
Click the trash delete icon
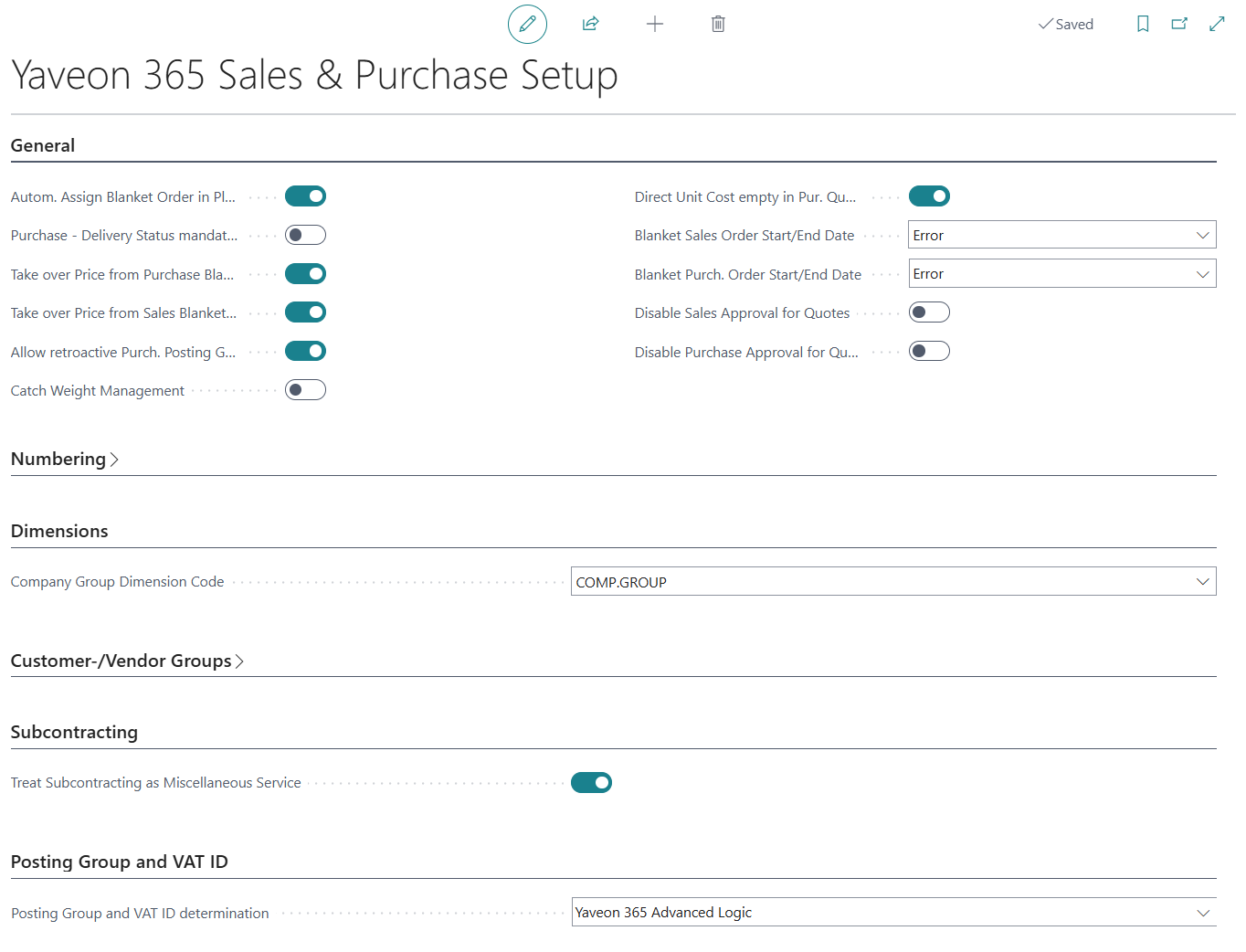[718, 25]
